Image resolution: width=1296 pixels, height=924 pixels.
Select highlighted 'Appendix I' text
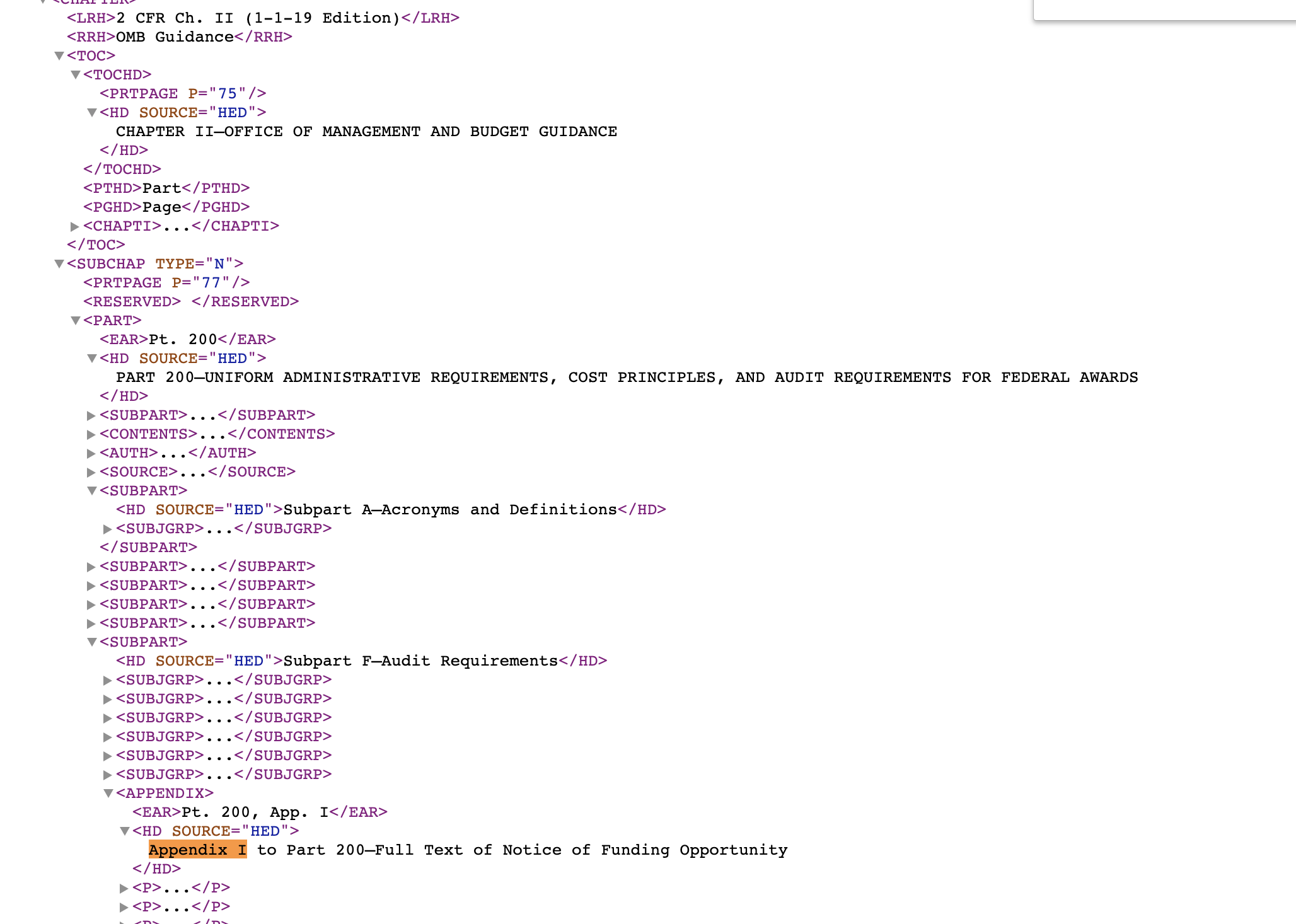197,850
